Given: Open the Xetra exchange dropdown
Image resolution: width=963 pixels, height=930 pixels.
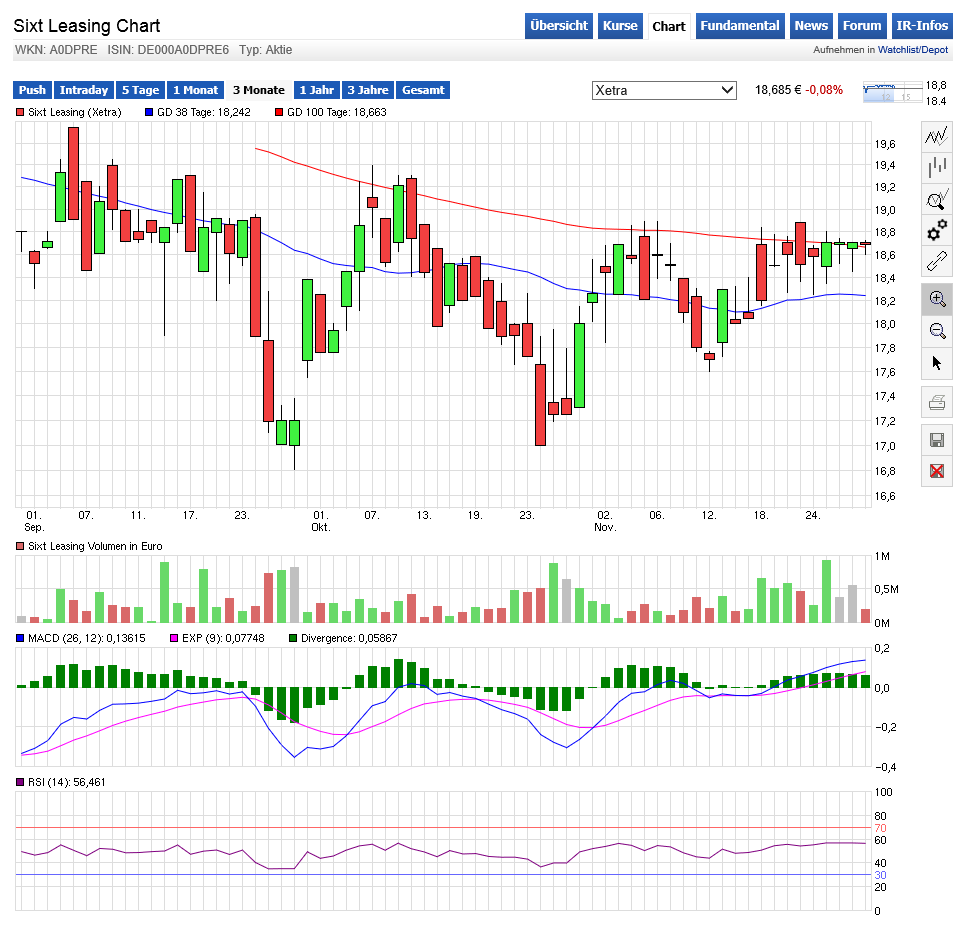Looking at the screenshot, I should [x=664, y=90].
